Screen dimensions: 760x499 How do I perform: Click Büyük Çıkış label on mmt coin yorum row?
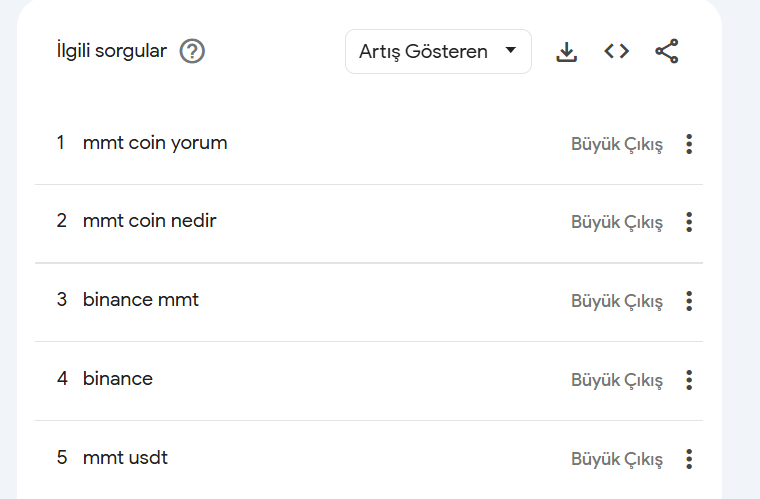click(616, 144)
